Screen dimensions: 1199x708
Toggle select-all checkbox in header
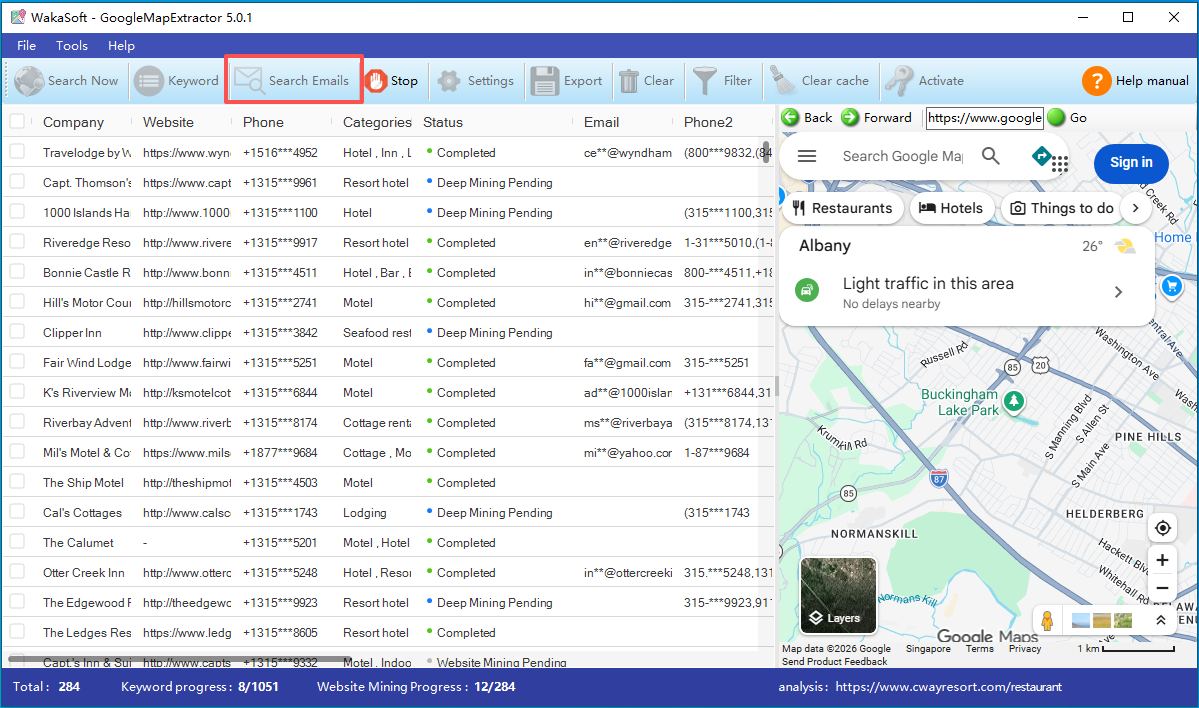click(17, 121)
